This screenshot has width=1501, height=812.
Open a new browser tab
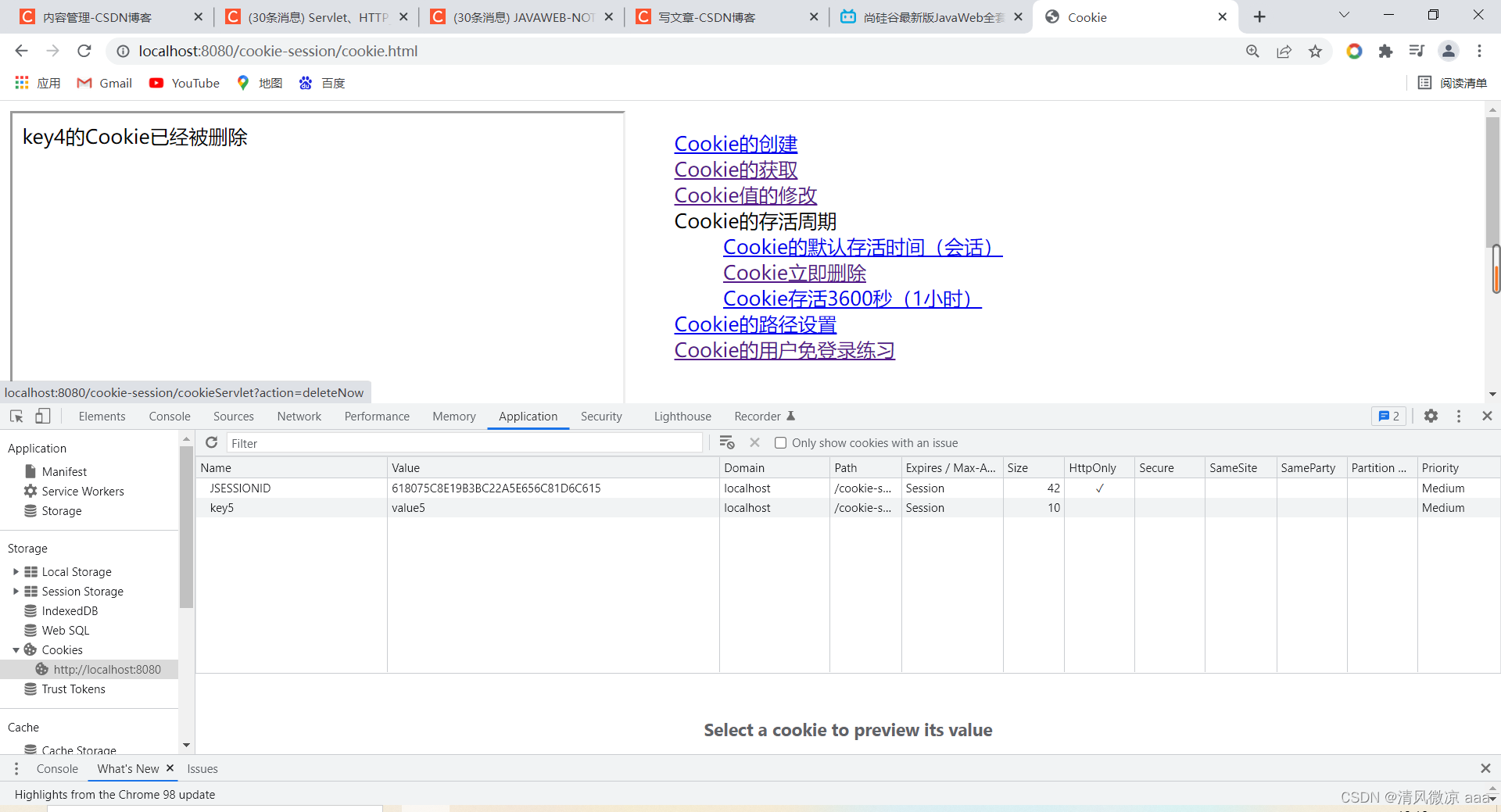pos(1259,16)
